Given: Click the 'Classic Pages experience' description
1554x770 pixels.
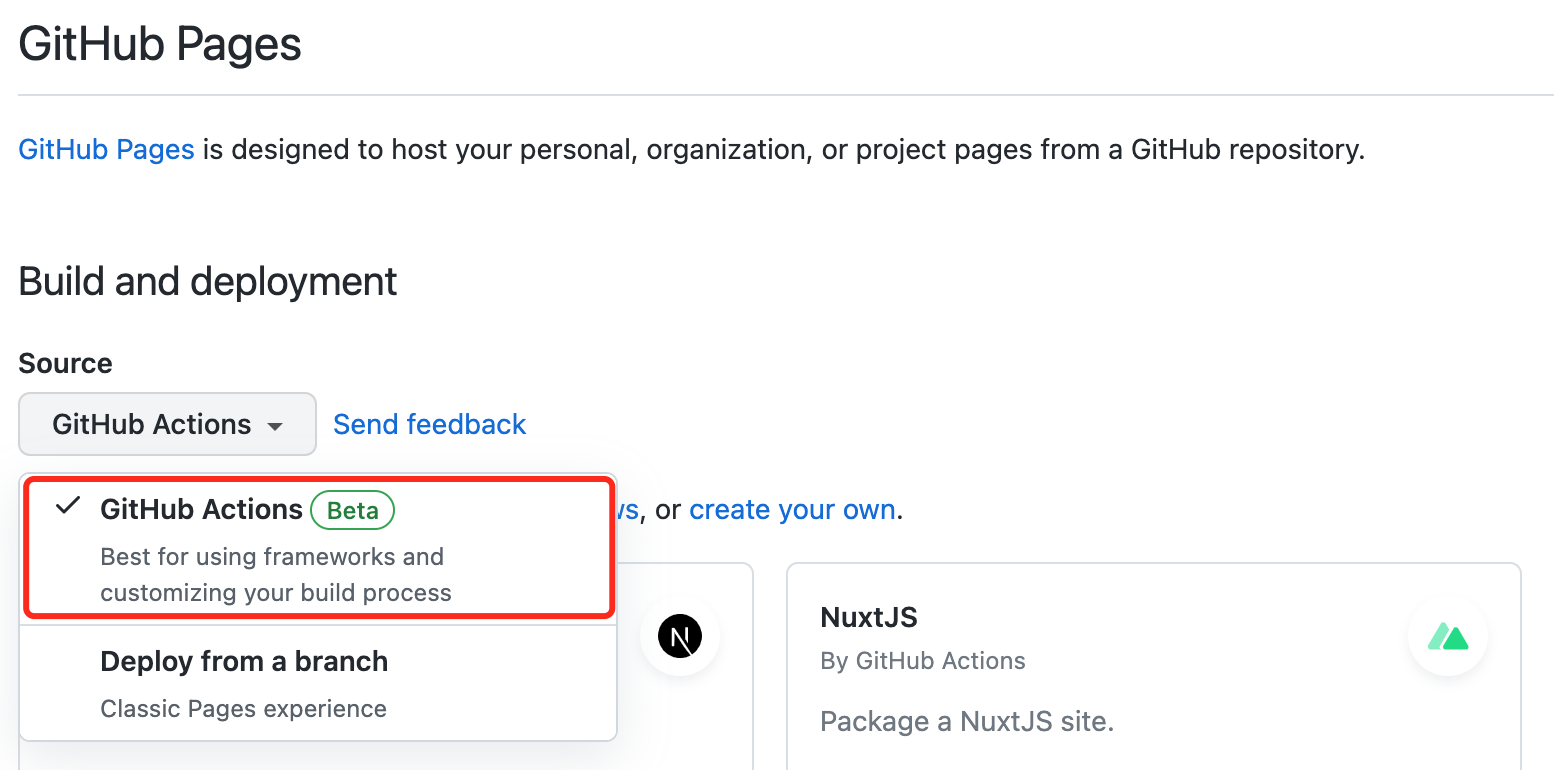Looking at the screenshot, I should point(243,709).
